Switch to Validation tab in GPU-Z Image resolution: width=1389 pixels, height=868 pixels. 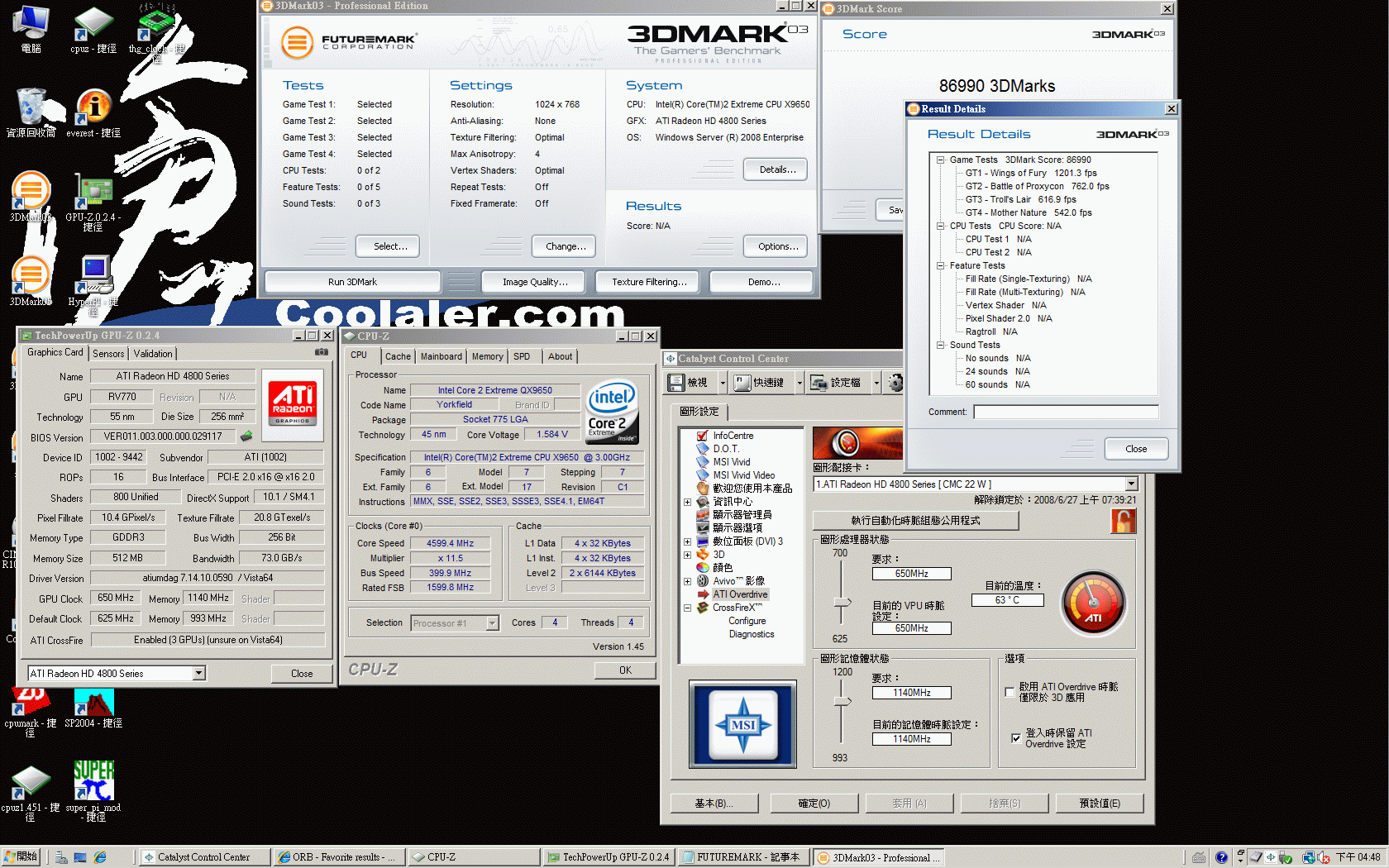(153, 354)
